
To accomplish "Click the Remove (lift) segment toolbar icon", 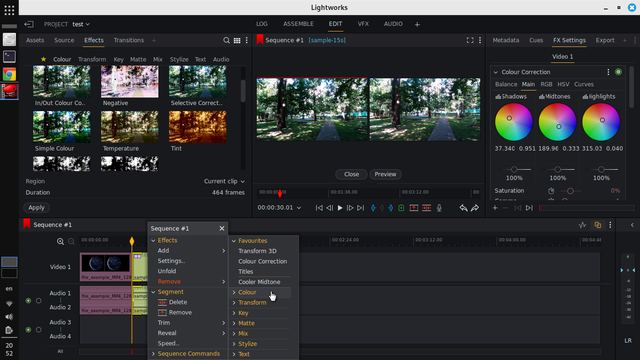I will coord(414,208).
